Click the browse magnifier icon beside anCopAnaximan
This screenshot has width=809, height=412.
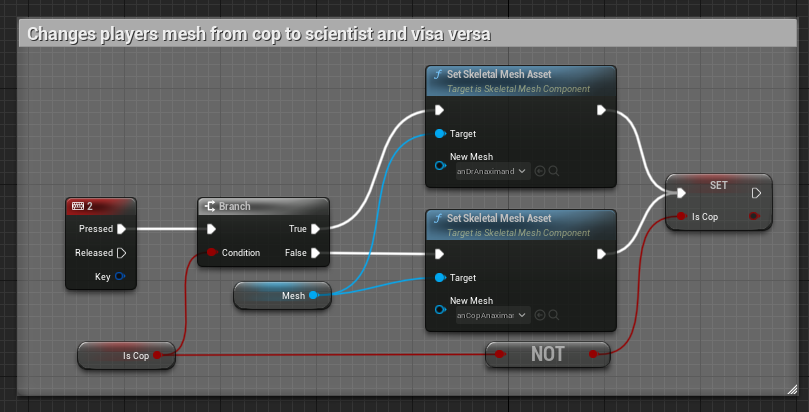(553, 315)
